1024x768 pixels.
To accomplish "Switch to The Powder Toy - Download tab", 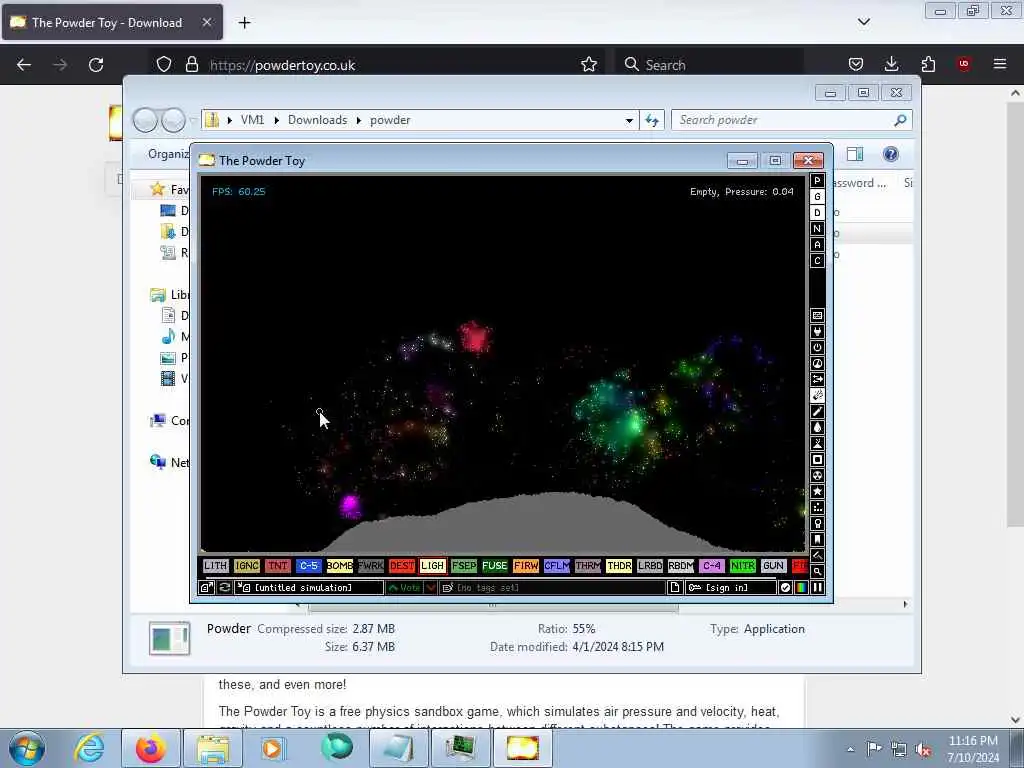I will 112,22.
